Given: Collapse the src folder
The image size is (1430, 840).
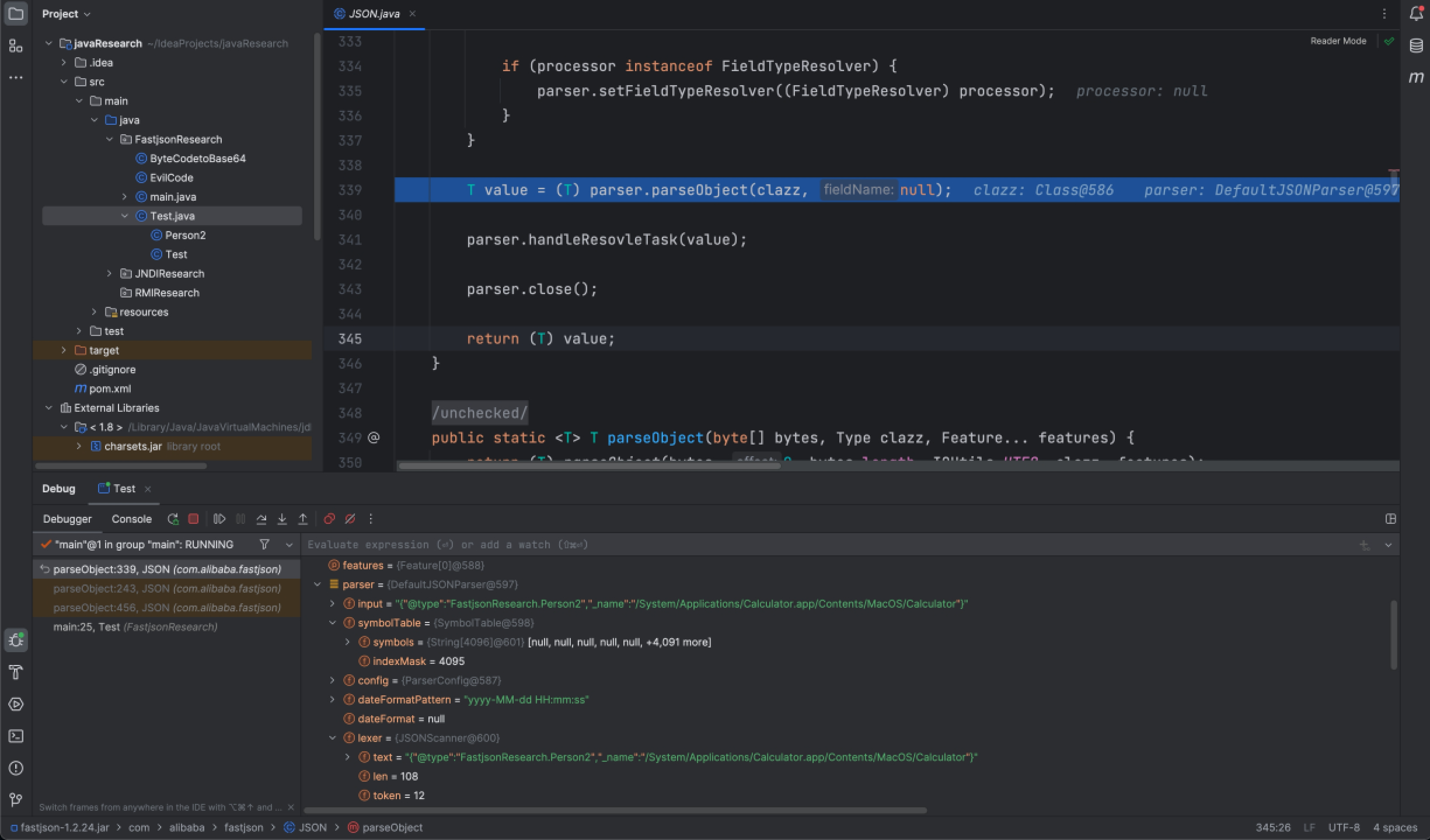Looking at the screenshot, I should (x=64, y=82).
